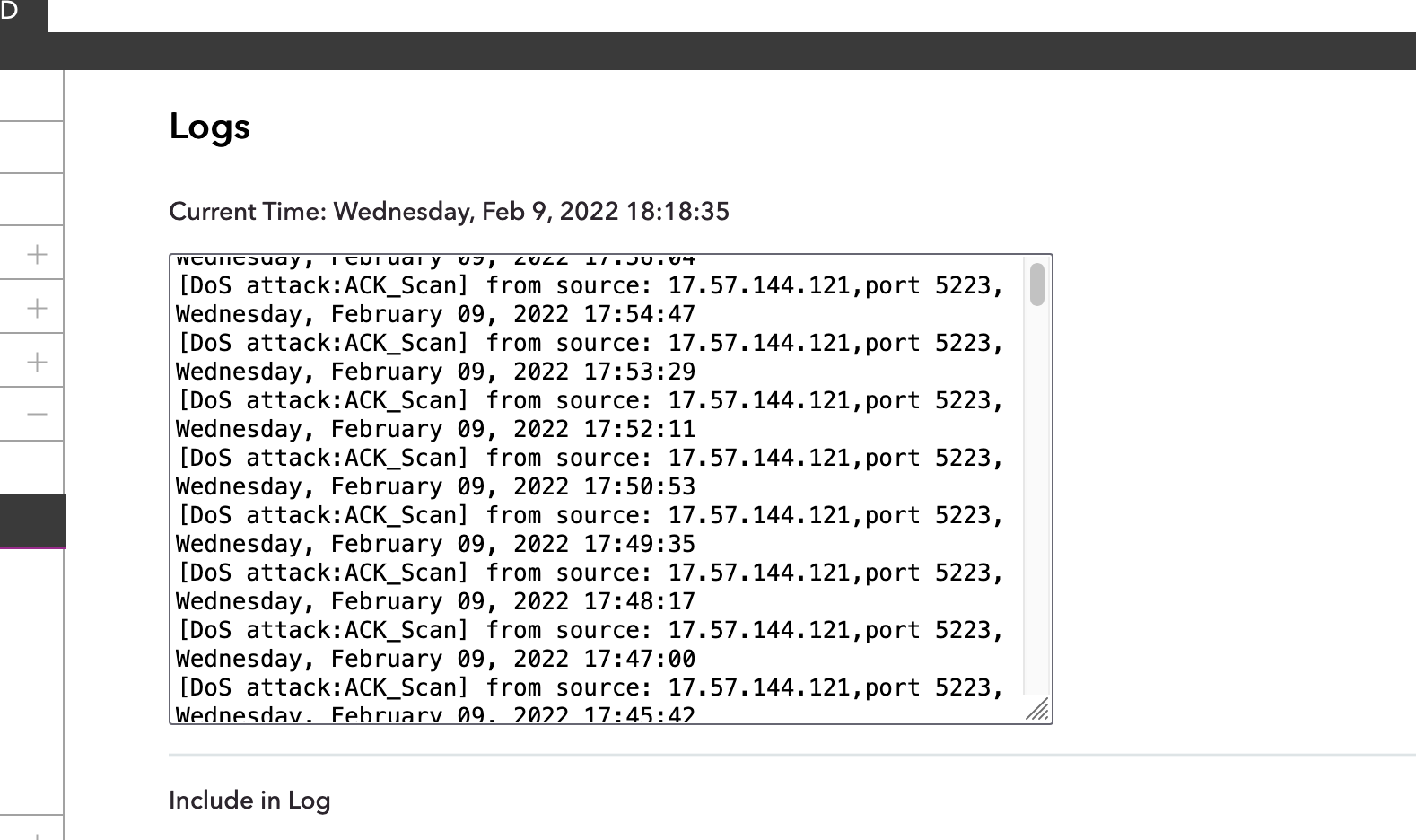Click the log line timestamped 17:54:47
The height and width of the screenshot is (840, 1416).
coord(435,315)
